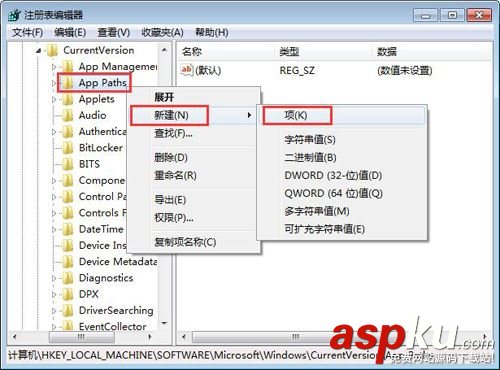
Task: Choose 查找(F)... in the context menu
Action: [x=193, y=133]
